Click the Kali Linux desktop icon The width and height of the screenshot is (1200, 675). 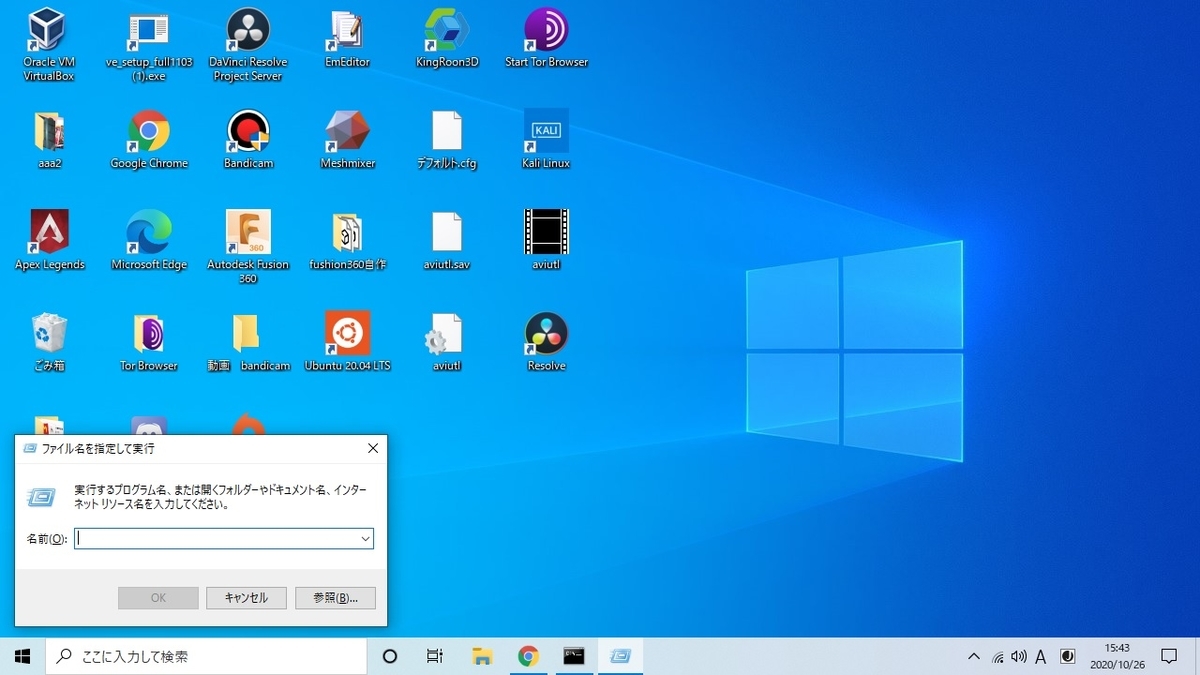tap(546, 140)
